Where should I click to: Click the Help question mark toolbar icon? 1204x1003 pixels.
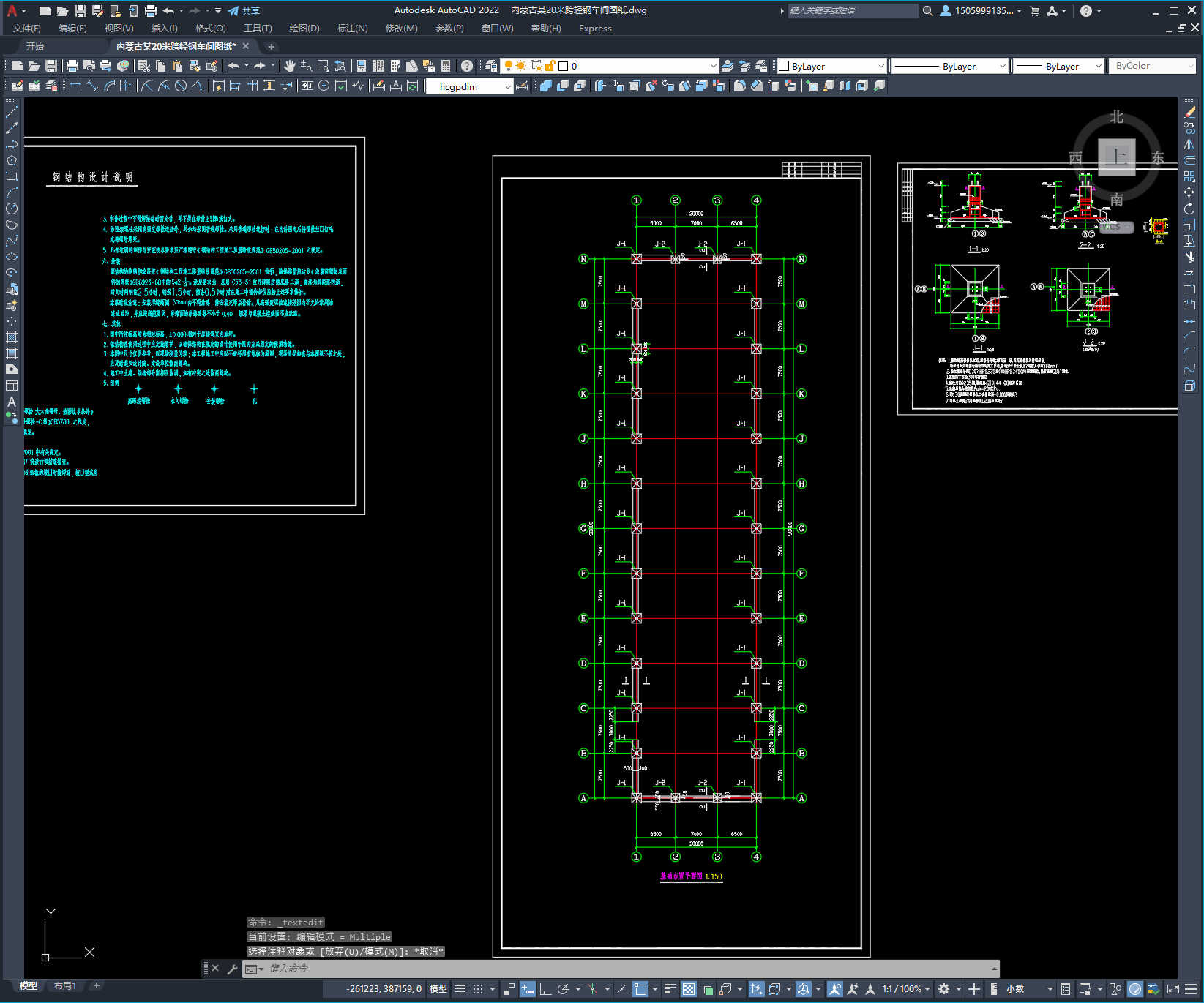point(466,66)
